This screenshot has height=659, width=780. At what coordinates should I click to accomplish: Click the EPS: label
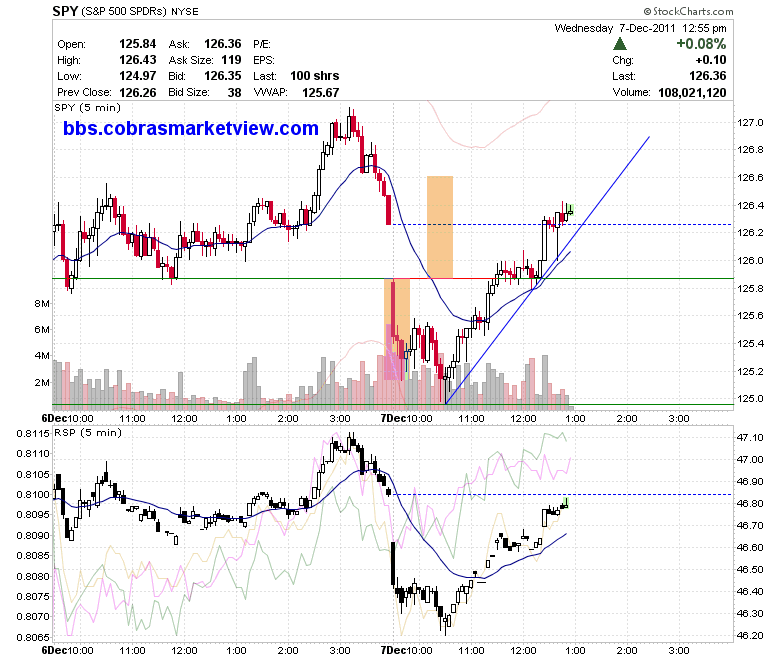264,60
